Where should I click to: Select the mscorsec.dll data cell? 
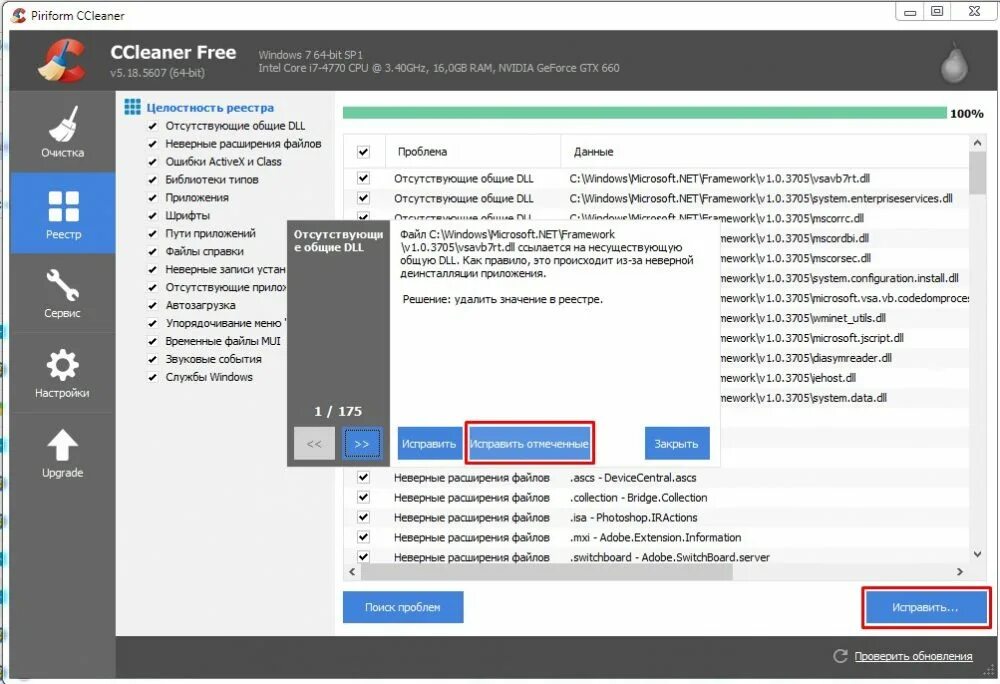[795, 258]
